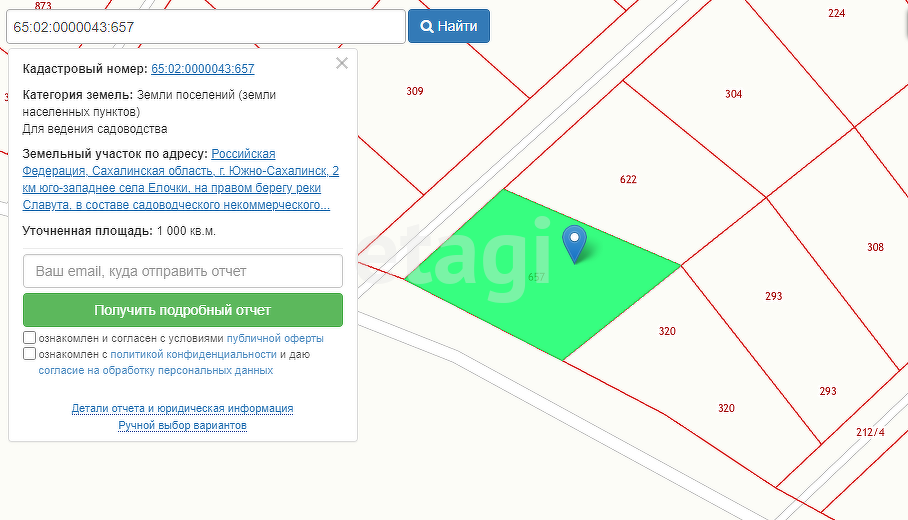Open cadastral number 65:02:0000043:657 link
Screen dimensions: 908x520
(202, 69)
